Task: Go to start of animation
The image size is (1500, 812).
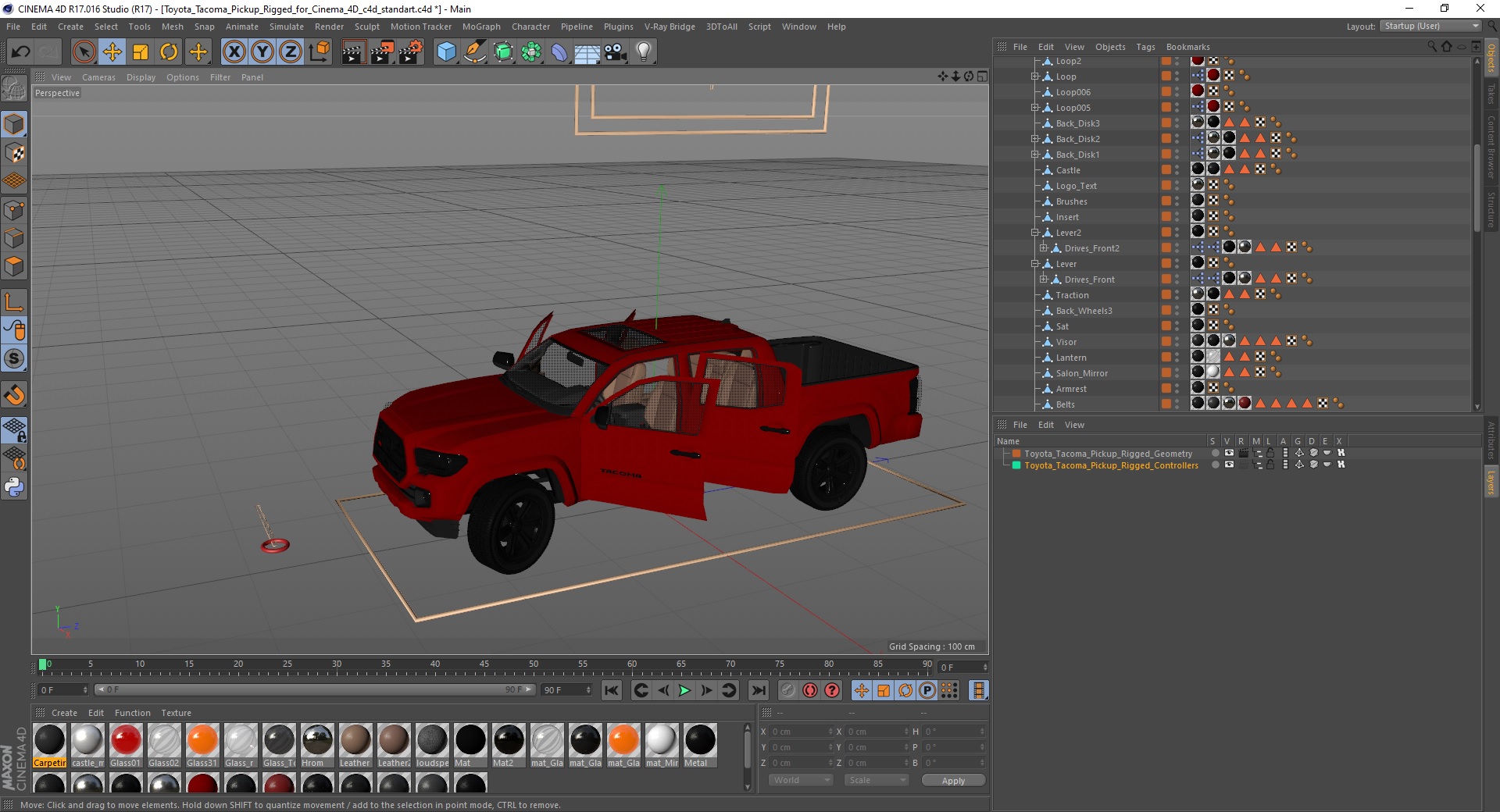Action: coord(612,690)
